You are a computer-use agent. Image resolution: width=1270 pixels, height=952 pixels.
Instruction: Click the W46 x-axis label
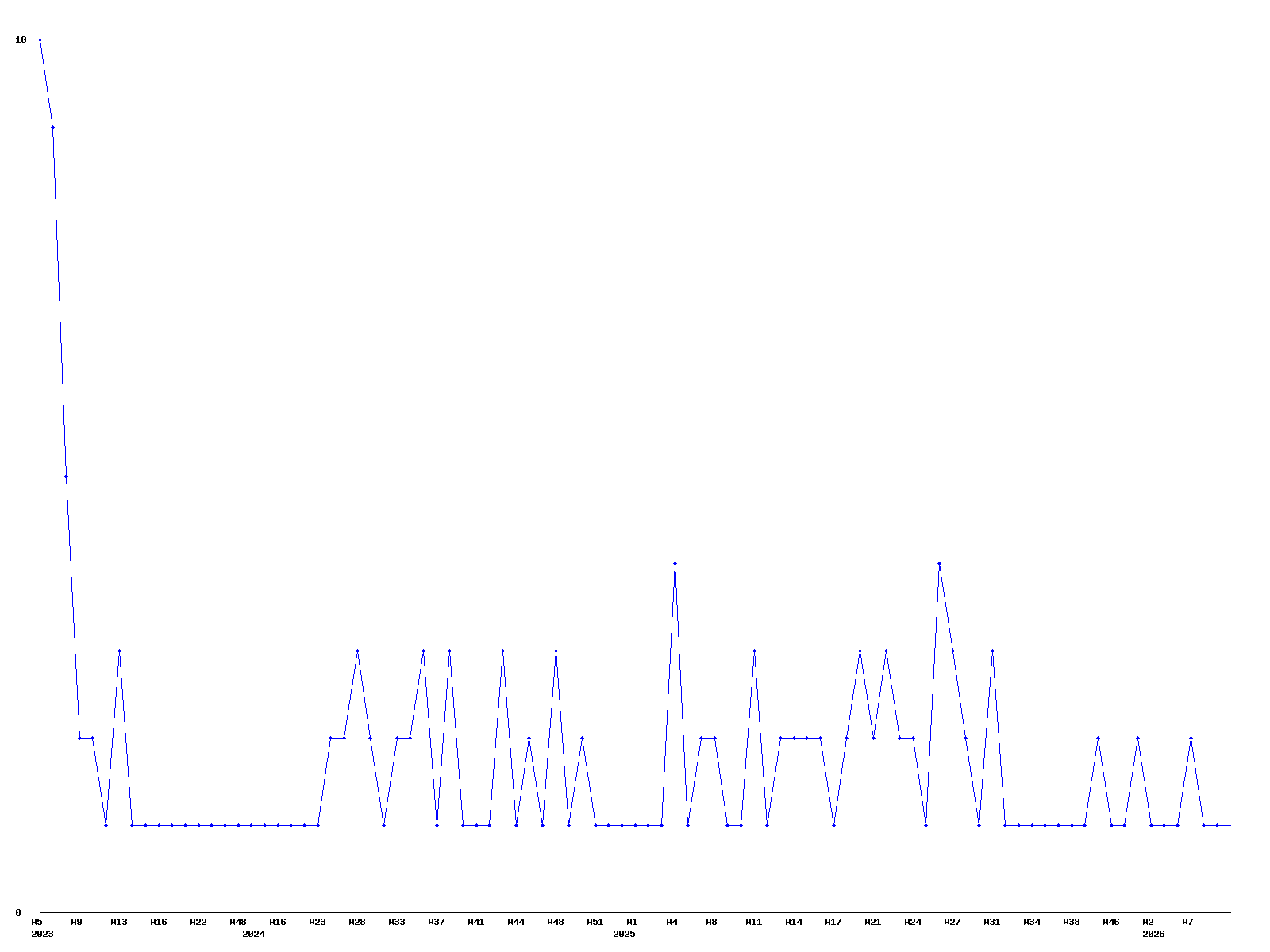click(1111, 922)
